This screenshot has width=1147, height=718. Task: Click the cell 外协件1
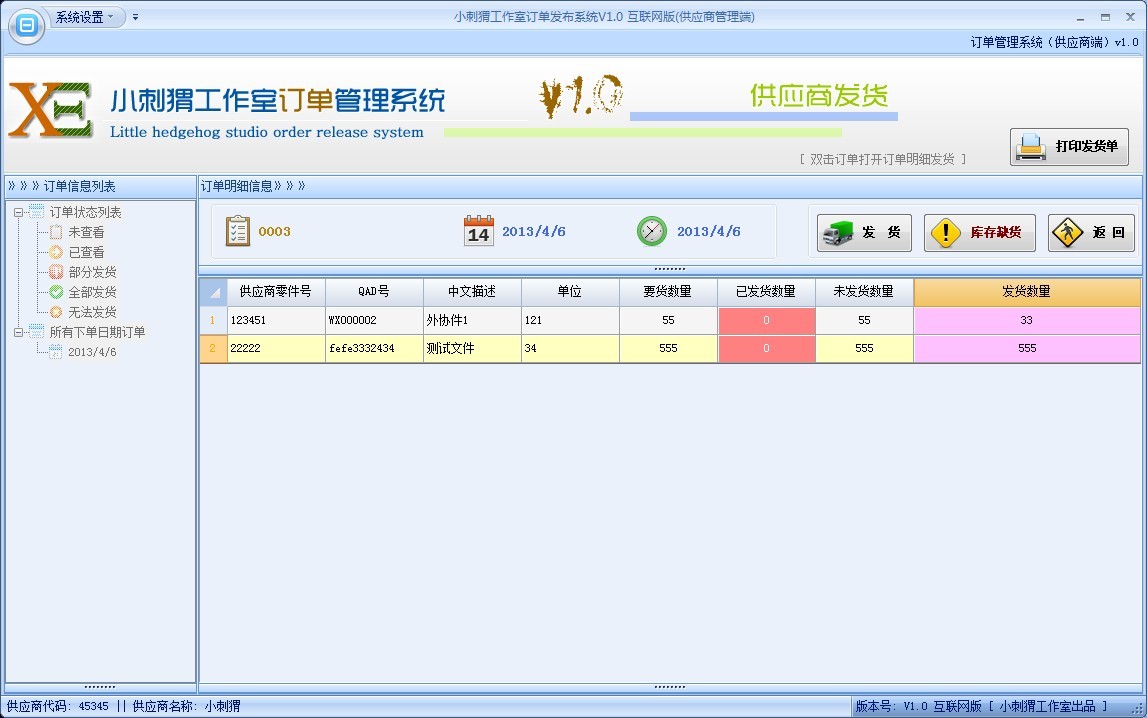coord(472,320)
